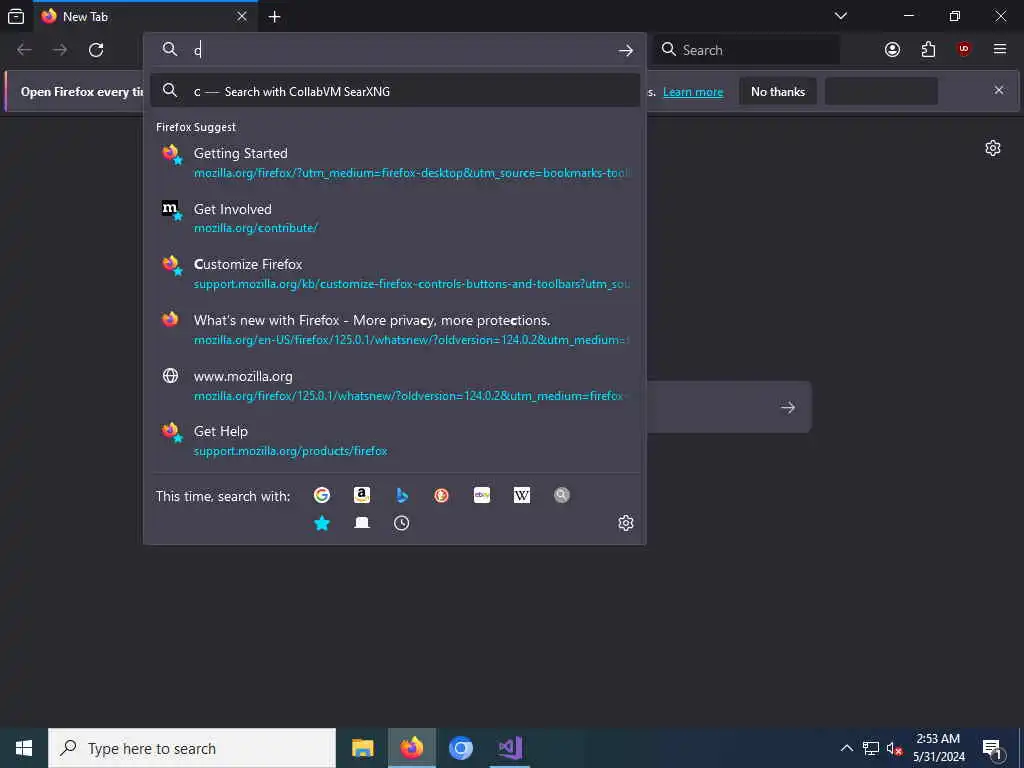Open the Getting Started suggestion
Screen dimensions: 1024x768
[394, 162]
